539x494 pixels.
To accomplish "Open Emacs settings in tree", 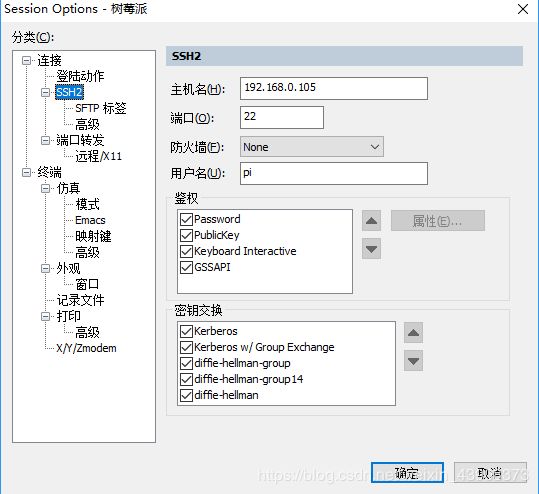I will (x=90, y=220).
